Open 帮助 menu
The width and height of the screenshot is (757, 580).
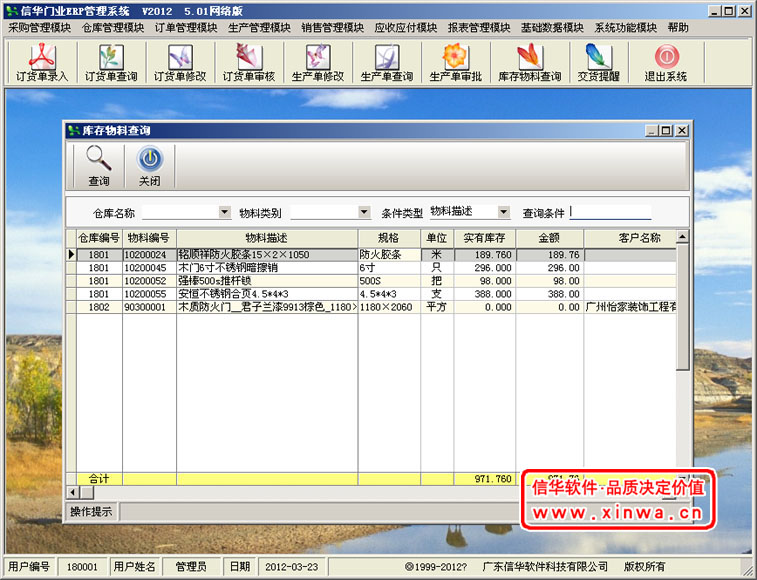(678, 28)
